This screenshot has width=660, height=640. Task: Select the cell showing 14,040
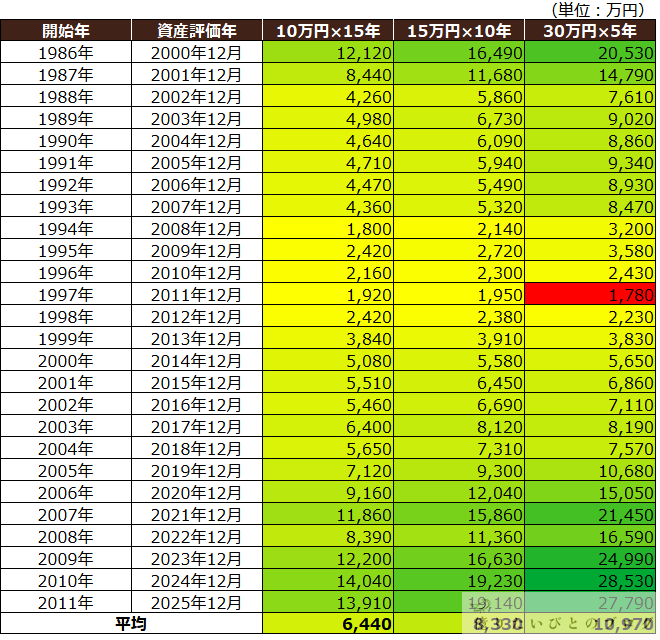(x=327, y=580)
